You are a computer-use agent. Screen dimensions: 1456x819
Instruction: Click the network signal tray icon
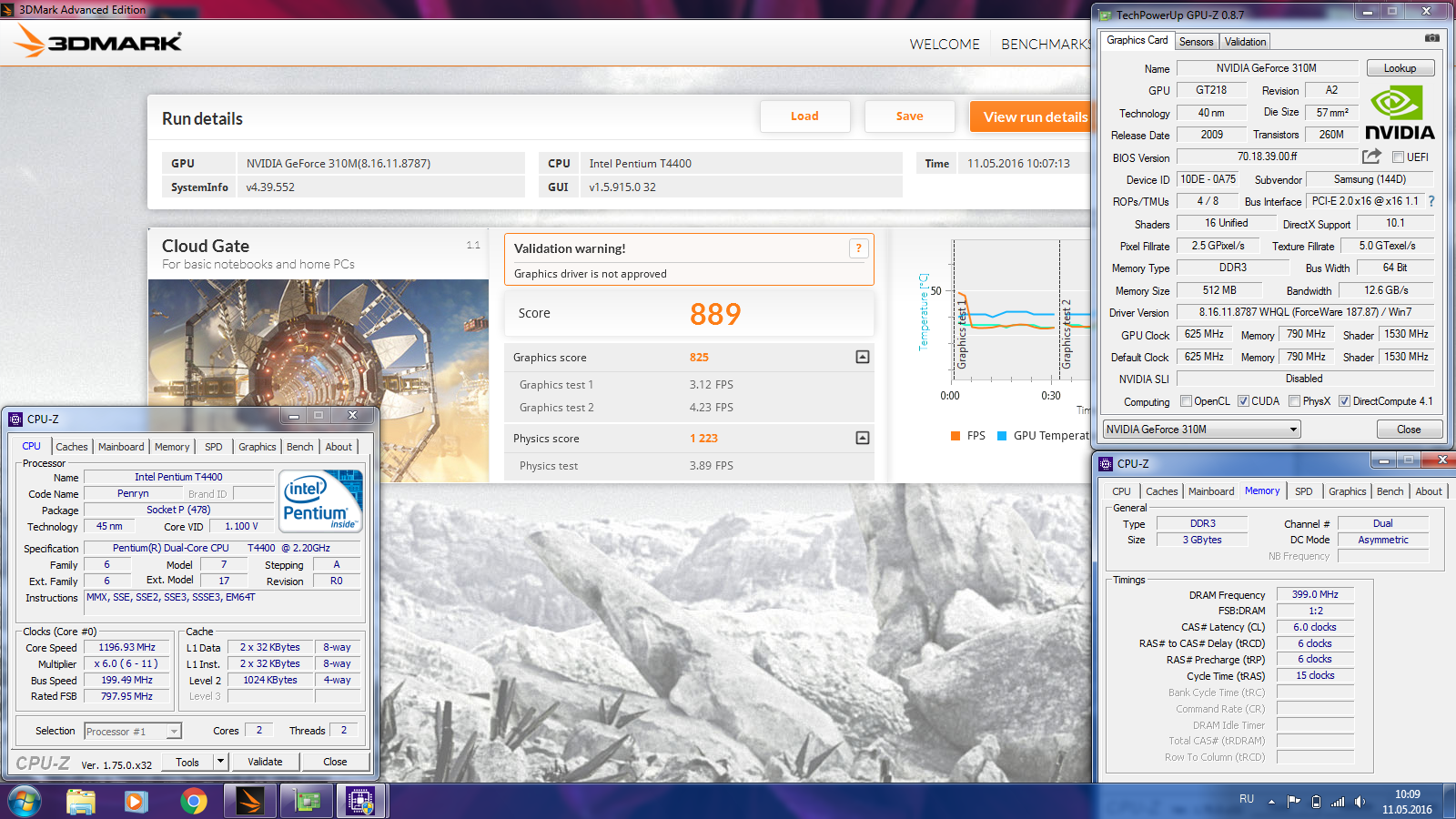1338,802
